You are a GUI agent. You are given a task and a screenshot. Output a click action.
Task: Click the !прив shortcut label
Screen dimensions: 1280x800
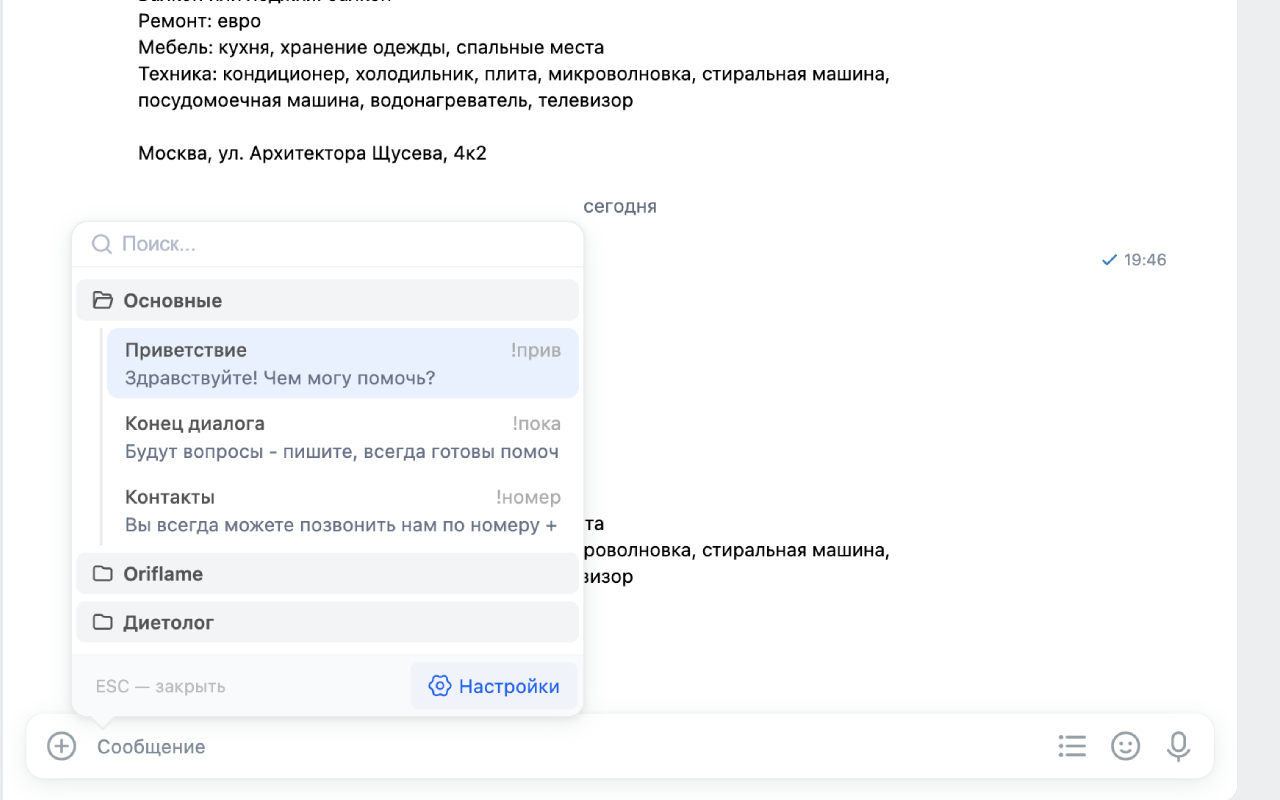coord(536,350)
